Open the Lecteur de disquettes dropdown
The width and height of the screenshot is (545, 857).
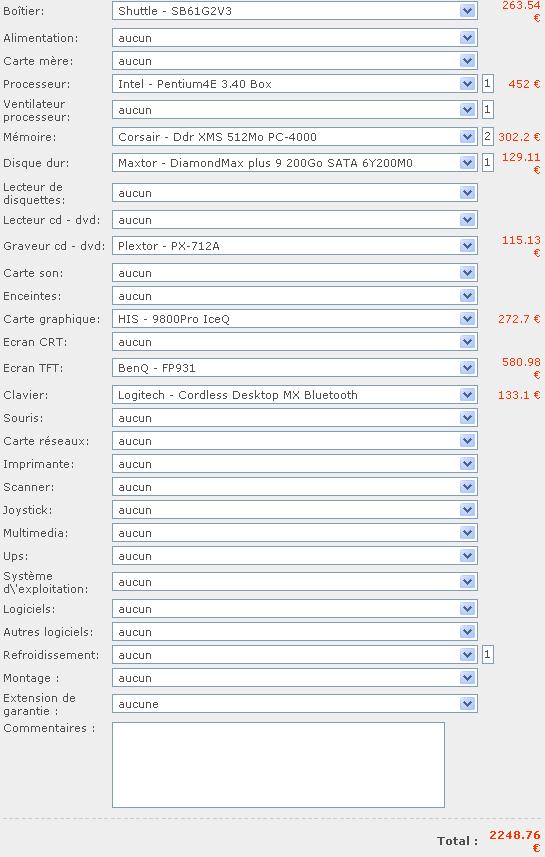pyautogui.click(x=295, y=193)
